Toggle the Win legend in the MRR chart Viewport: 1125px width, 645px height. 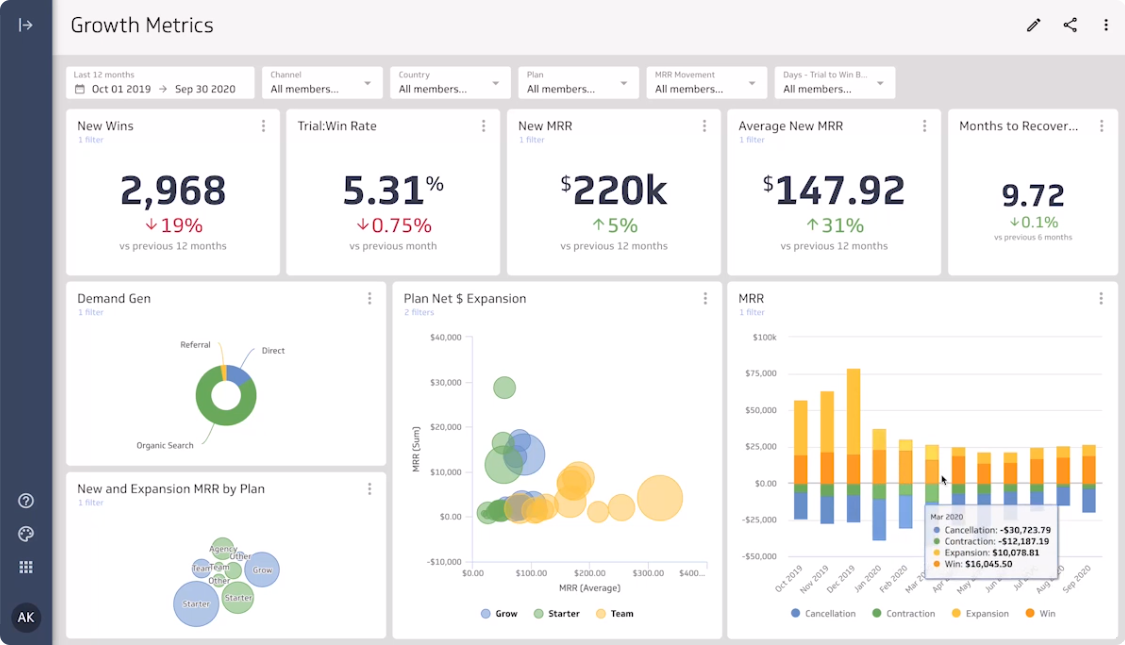[x=1040, y=613]
